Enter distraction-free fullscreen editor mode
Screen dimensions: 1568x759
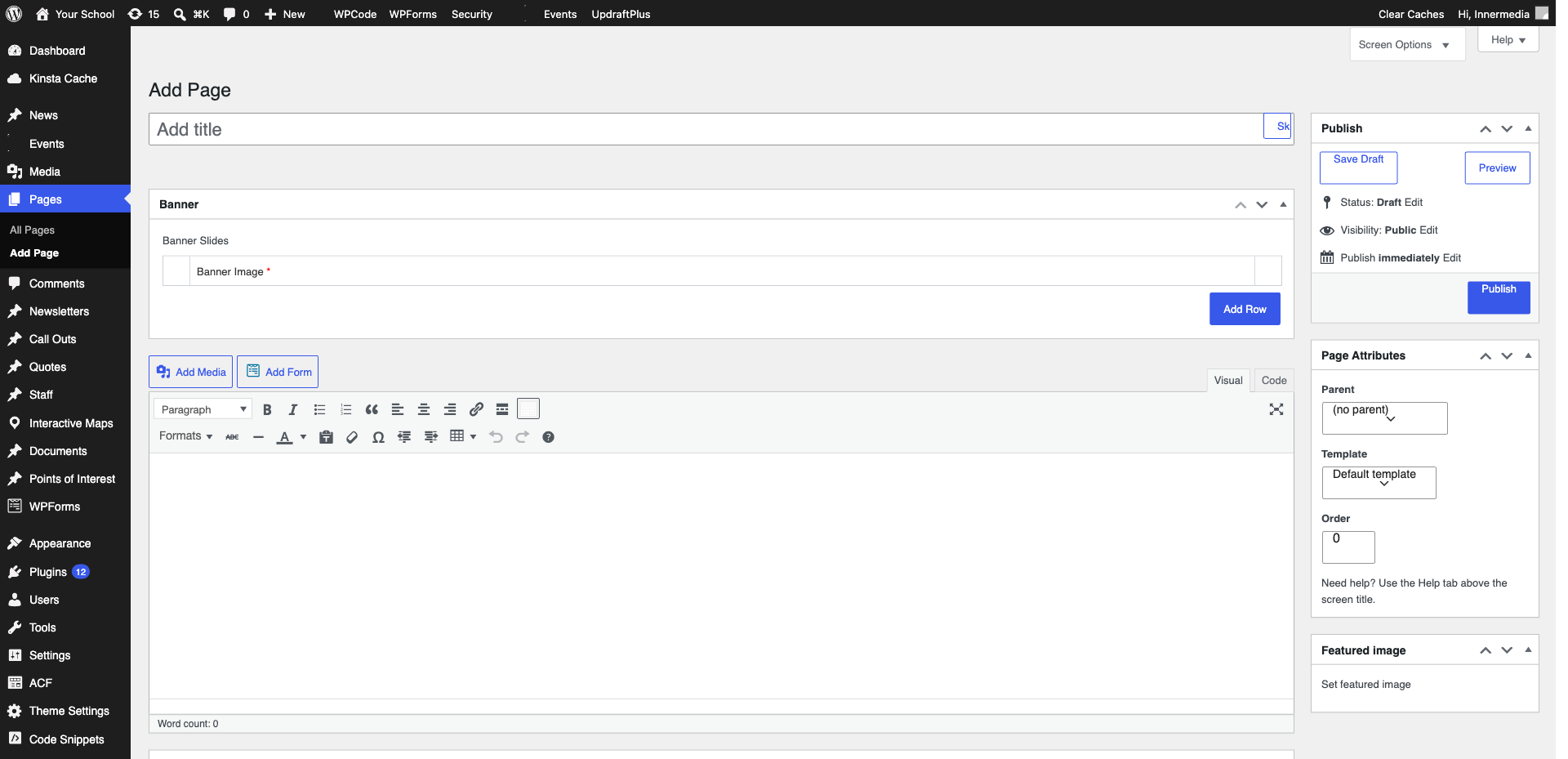pos(1276,409)
